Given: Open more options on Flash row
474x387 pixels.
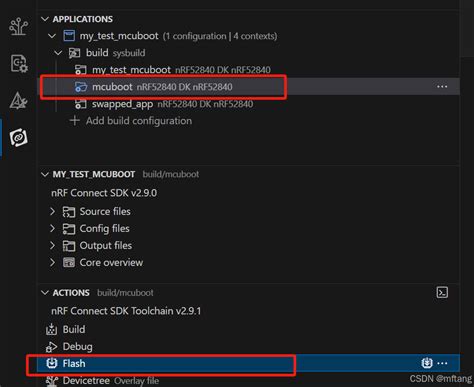Looking at the screenshot, I should pos(442,363).
